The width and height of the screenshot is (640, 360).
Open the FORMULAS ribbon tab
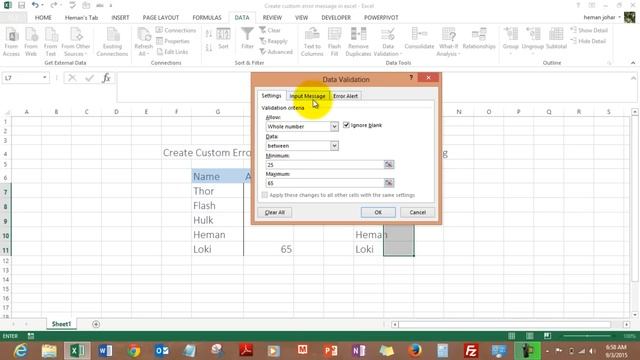(207, 18)
